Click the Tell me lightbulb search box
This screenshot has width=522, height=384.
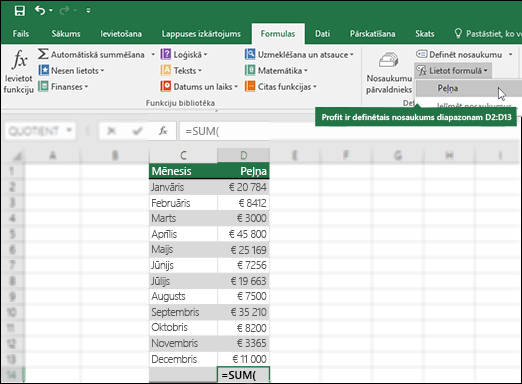coord(487,34)
